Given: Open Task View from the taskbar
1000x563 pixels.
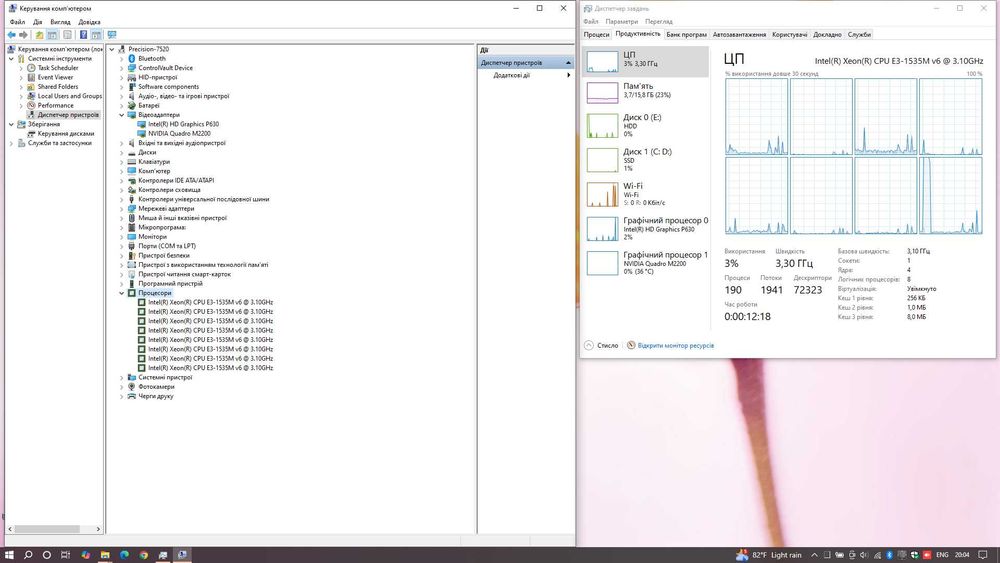Looking at the screenshot, I should [65, 555].
